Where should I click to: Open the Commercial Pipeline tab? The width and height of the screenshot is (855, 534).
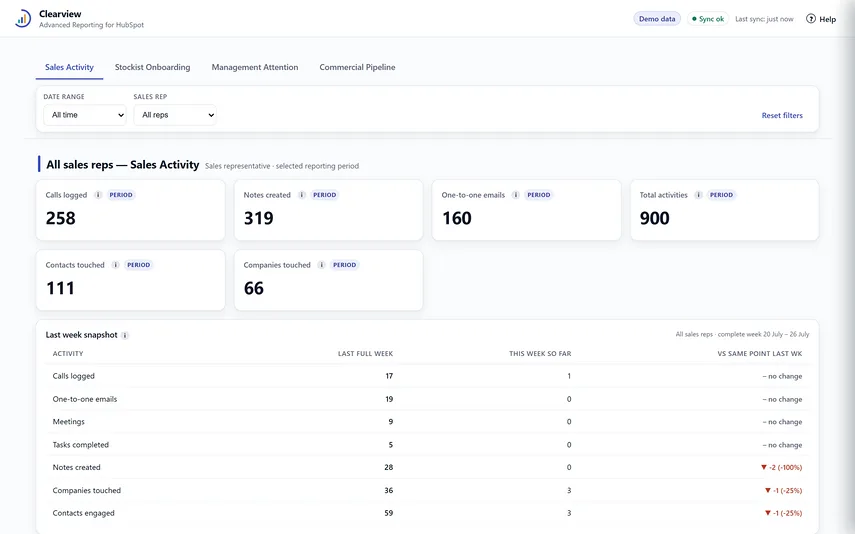pyautogui.click(x=357, y=67)
